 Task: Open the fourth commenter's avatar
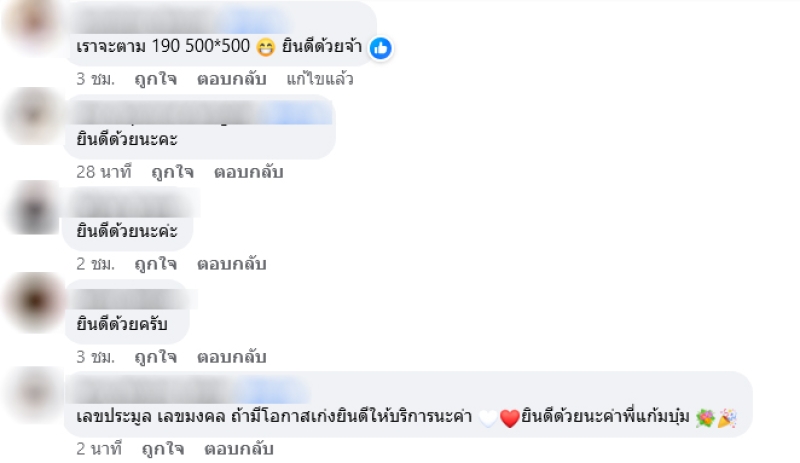34,301
